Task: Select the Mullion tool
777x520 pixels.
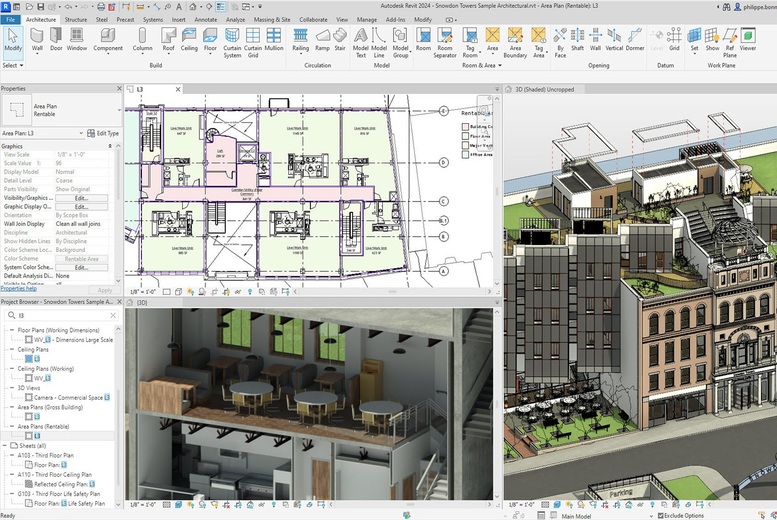Action: (274, 40)
